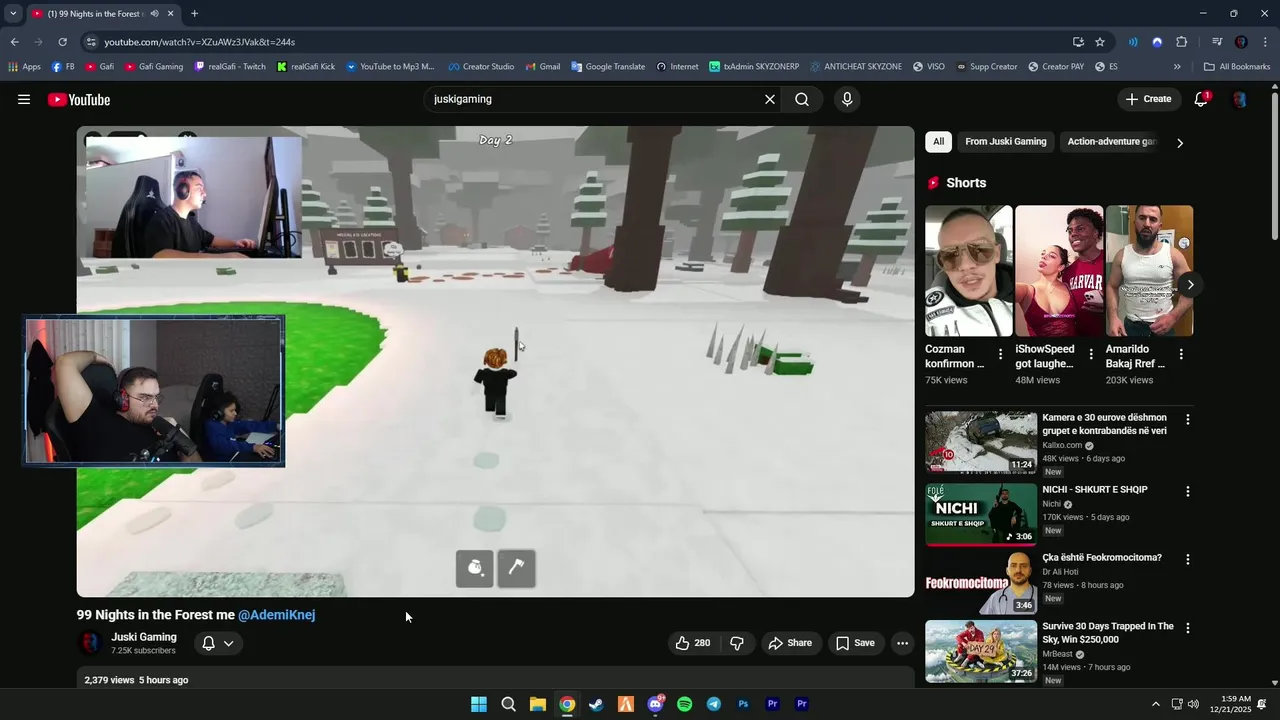Open the Juski Gaming channel name

(144, 637)
